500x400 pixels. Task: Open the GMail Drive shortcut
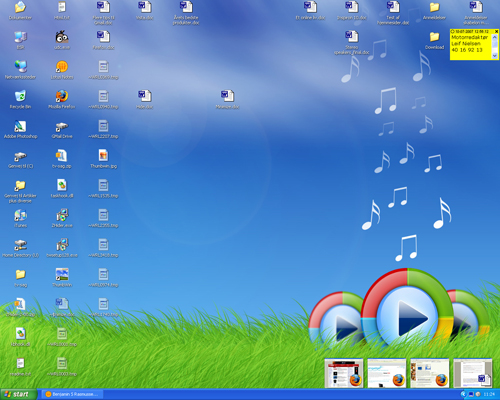pyautogui.click(x=62, y=127)
